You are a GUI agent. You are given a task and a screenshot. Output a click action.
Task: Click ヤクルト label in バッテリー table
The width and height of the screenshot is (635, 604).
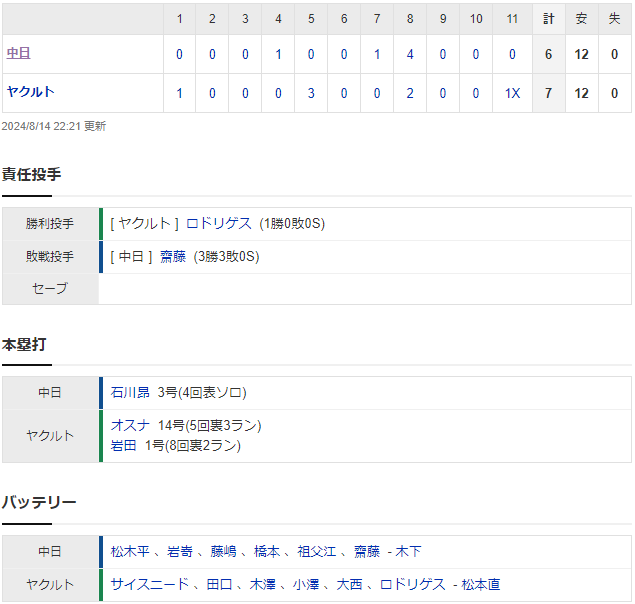[50, 584]
